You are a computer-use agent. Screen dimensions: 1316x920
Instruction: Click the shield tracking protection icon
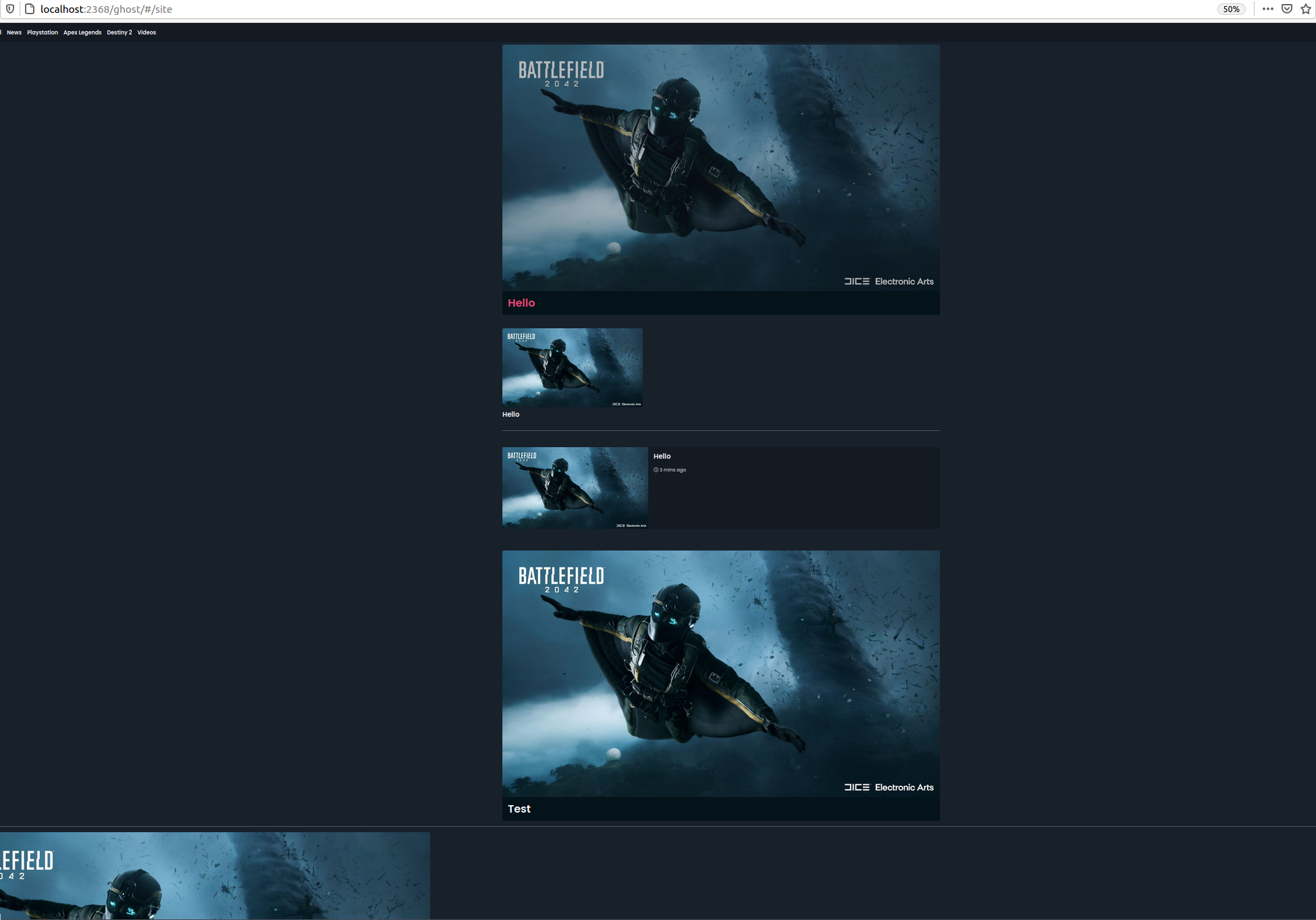point(10,9)
